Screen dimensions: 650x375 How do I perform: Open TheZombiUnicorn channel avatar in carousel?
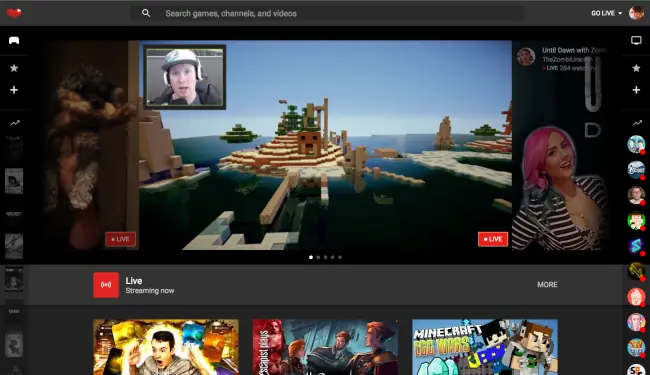coord(526,56)
